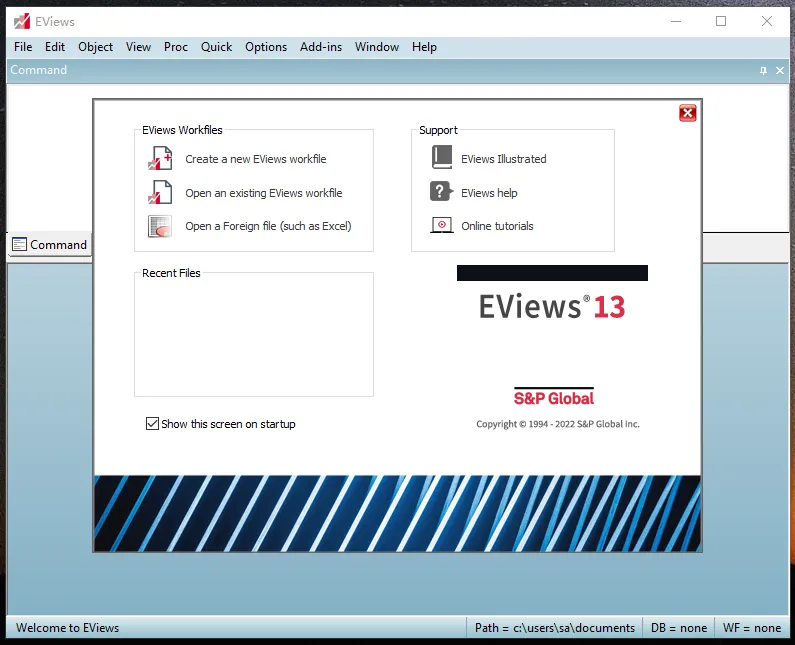The height and width of the screenshot is (645, 795).
Task: Click the S&P Global logo
Action: tap(554, 397)
